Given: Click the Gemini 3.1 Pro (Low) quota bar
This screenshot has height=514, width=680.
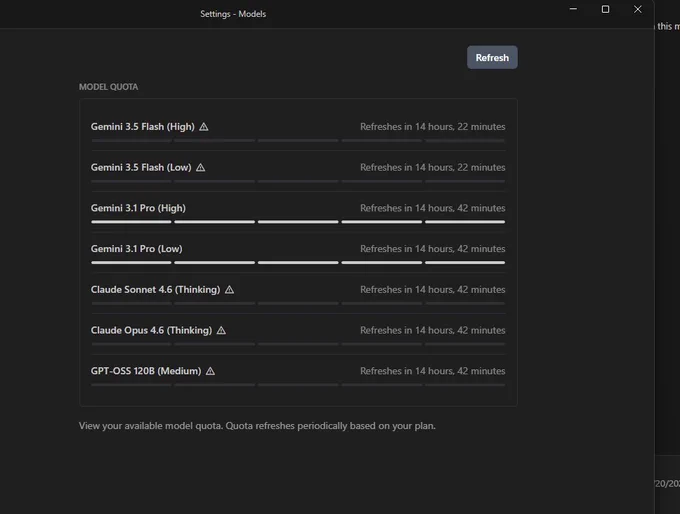Looking at the screenshot, I should (298, 262).
